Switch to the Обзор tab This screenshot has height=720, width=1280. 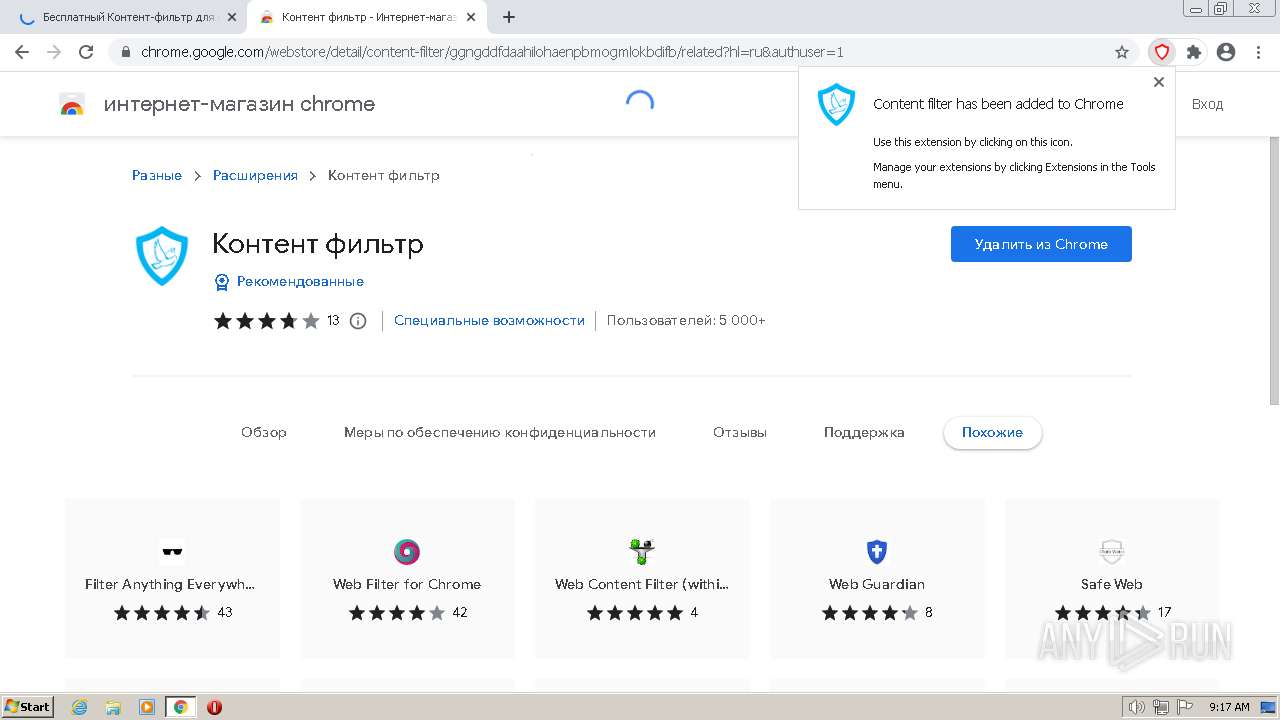(264, 432)
